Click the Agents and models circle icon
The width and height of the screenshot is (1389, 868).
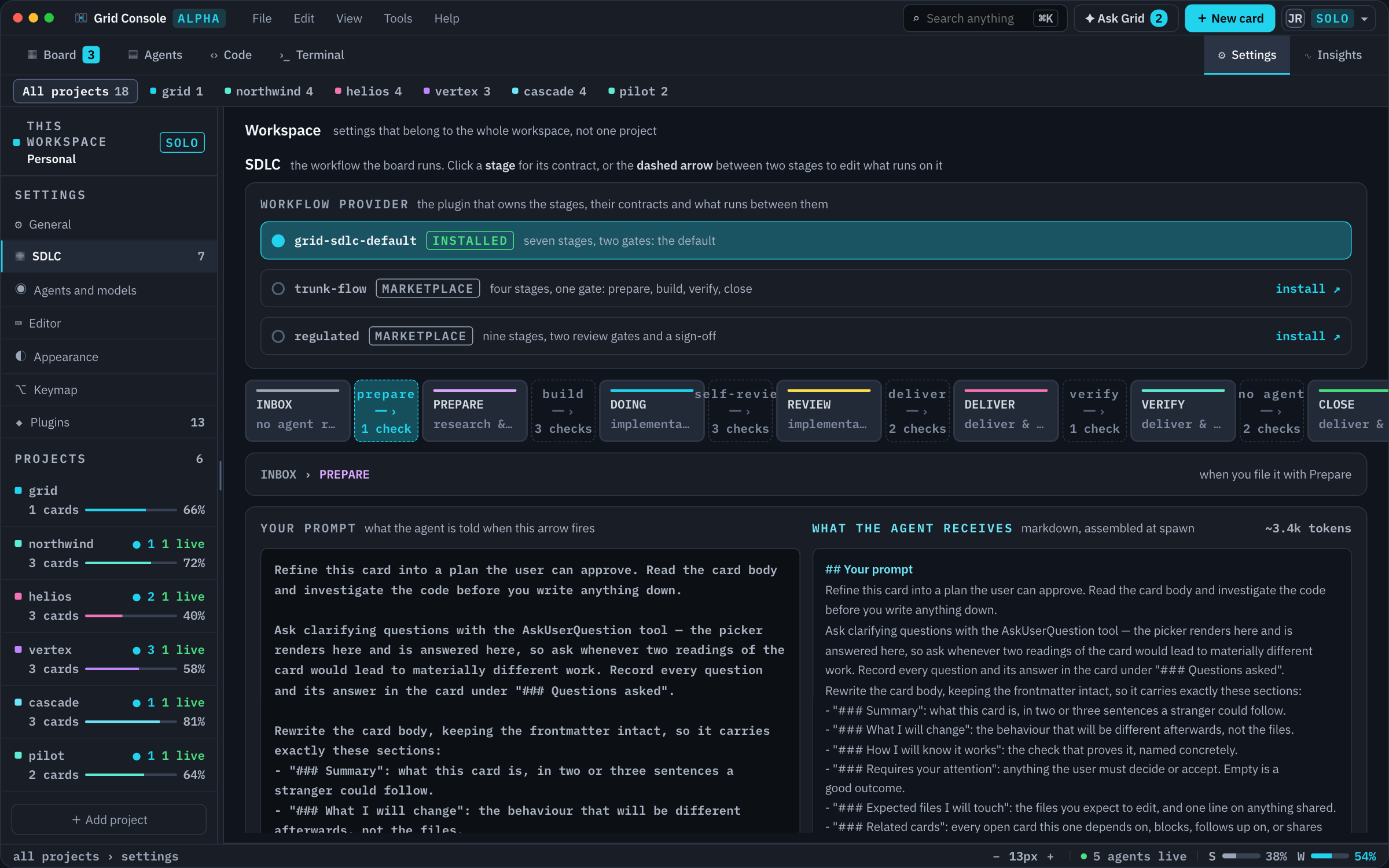point(21,289)
